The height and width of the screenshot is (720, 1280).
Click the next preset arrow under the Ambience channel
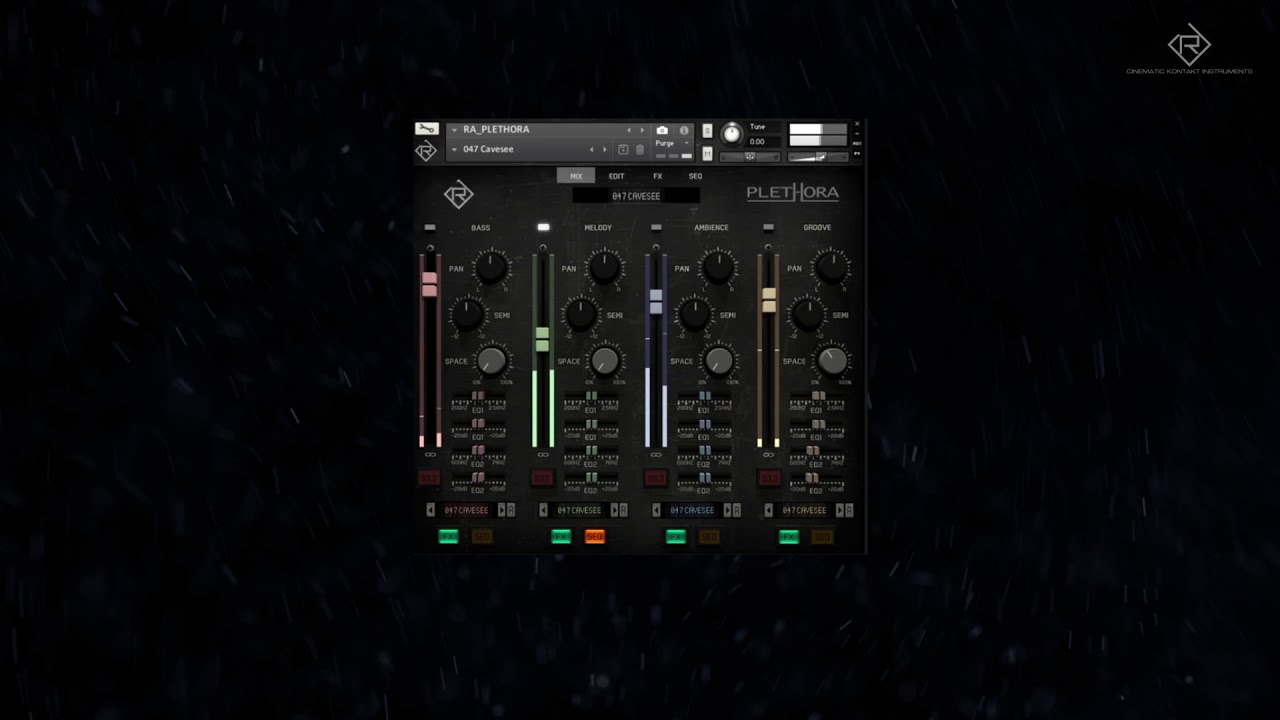(x=728, y=510)
